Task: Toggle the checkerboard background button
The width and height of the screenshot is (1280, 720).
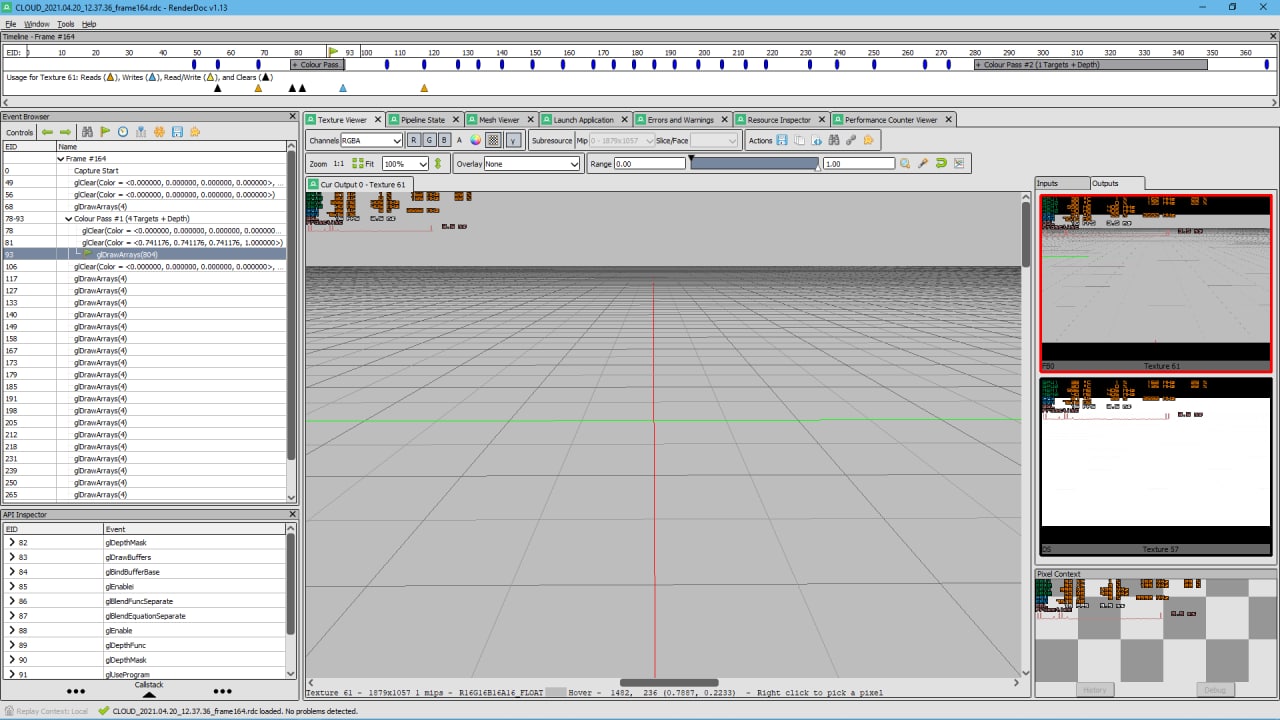Action: tap(493, 140)
